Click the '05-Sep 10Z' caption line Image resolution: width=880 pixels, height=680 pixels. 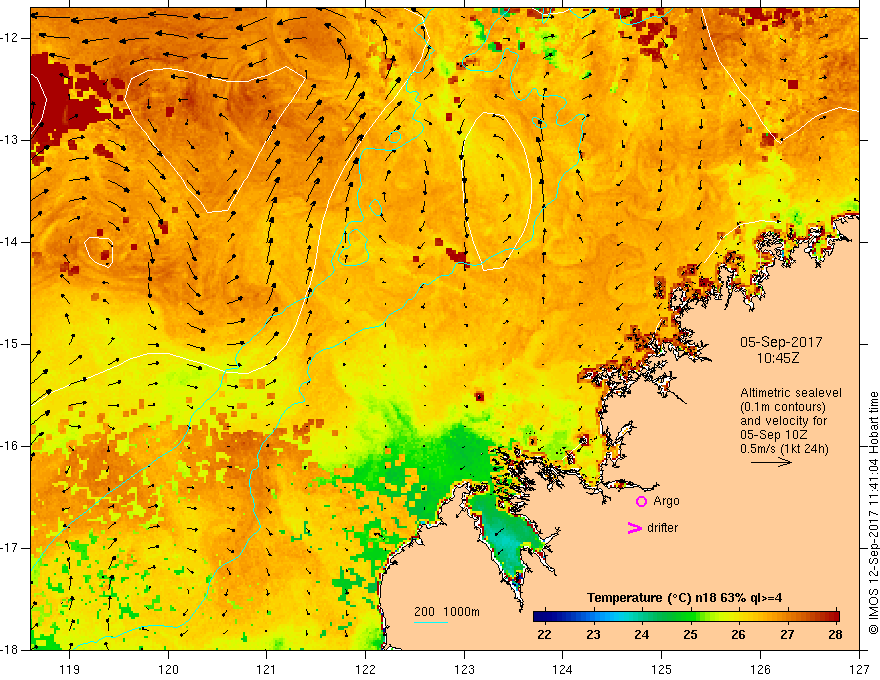(770, 435)
